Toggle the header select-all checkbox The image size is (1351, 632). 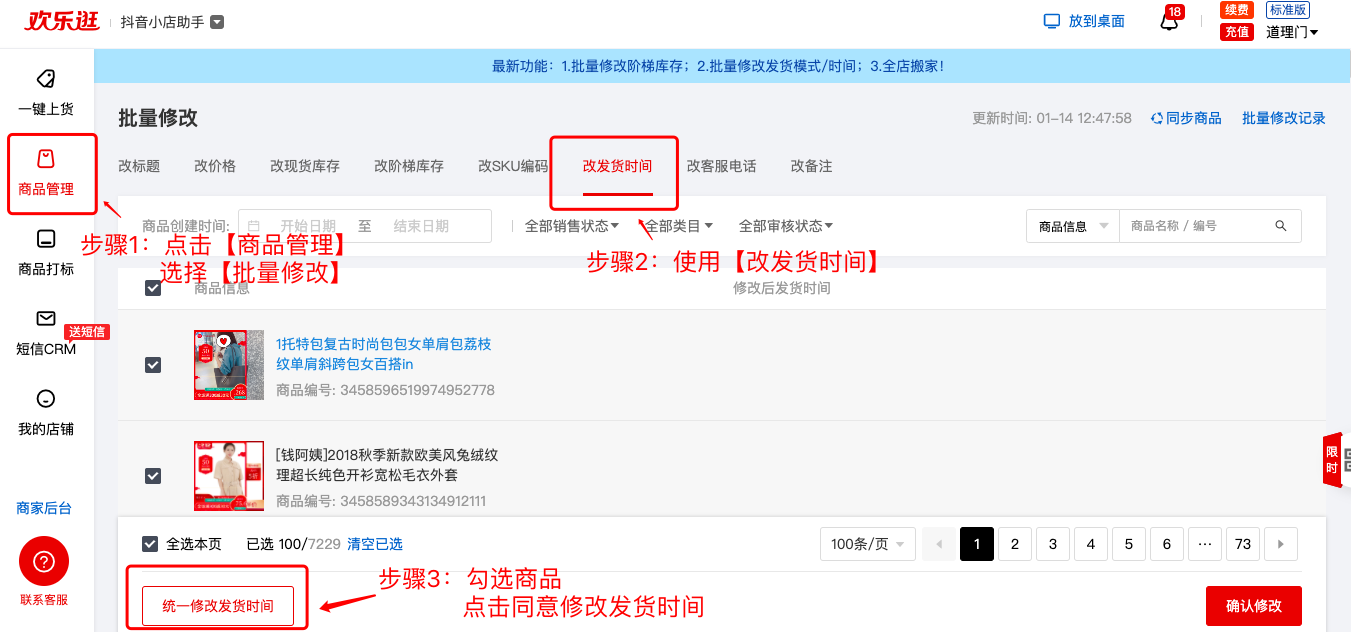pos(153,288)
